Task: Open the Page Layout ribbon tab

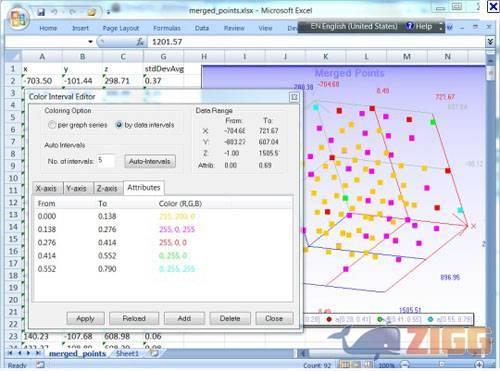Action: click(x=121, y=28)
